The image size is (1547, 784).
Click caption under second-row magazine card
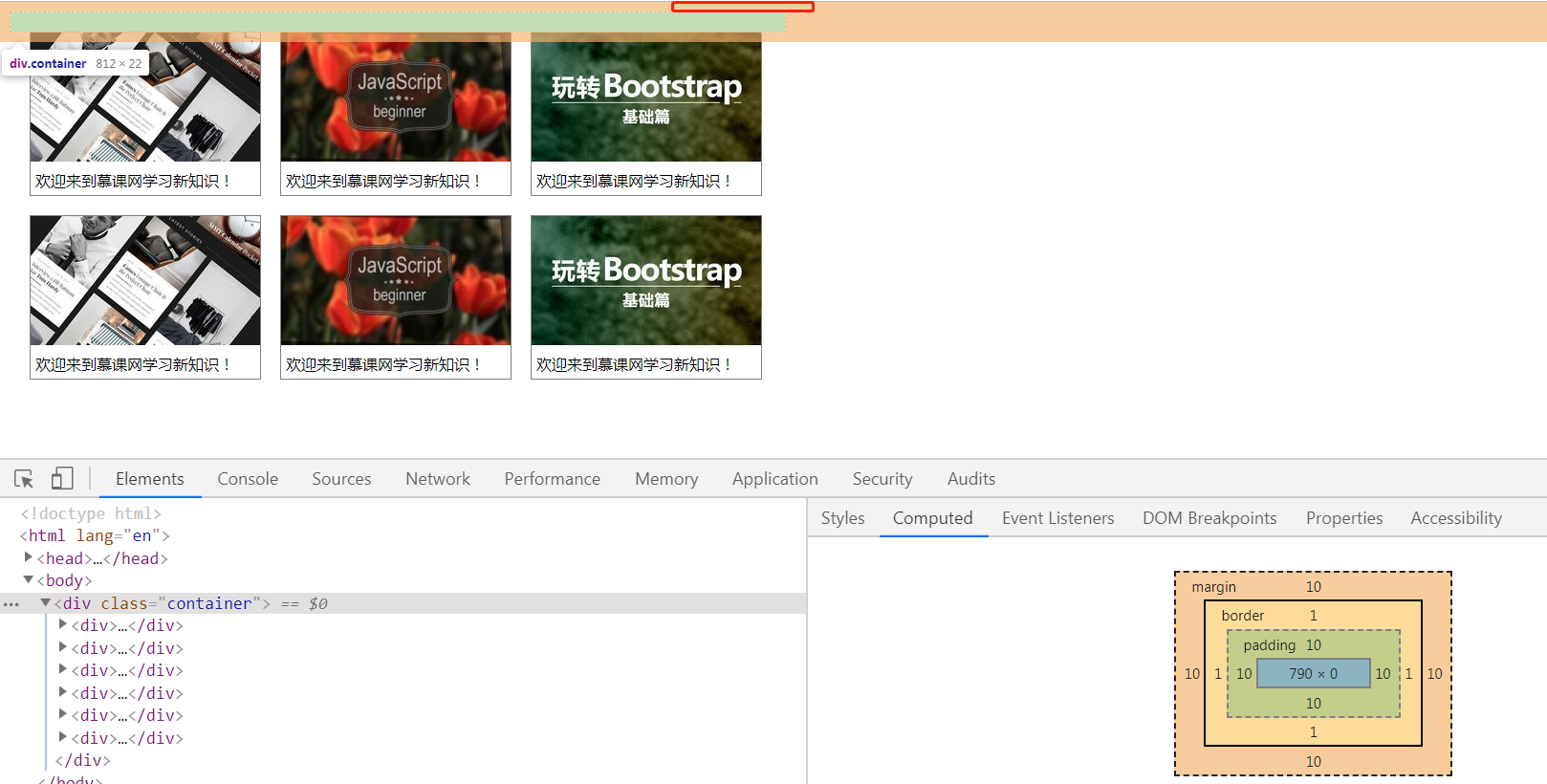pos(133,364)
